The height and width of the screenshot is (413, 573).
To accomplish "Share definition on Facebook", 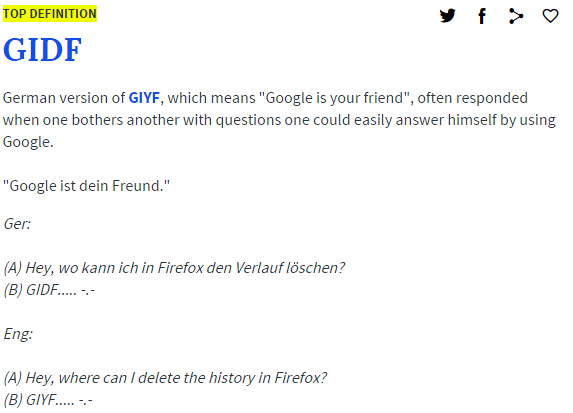I will click(x=482, y=16).
